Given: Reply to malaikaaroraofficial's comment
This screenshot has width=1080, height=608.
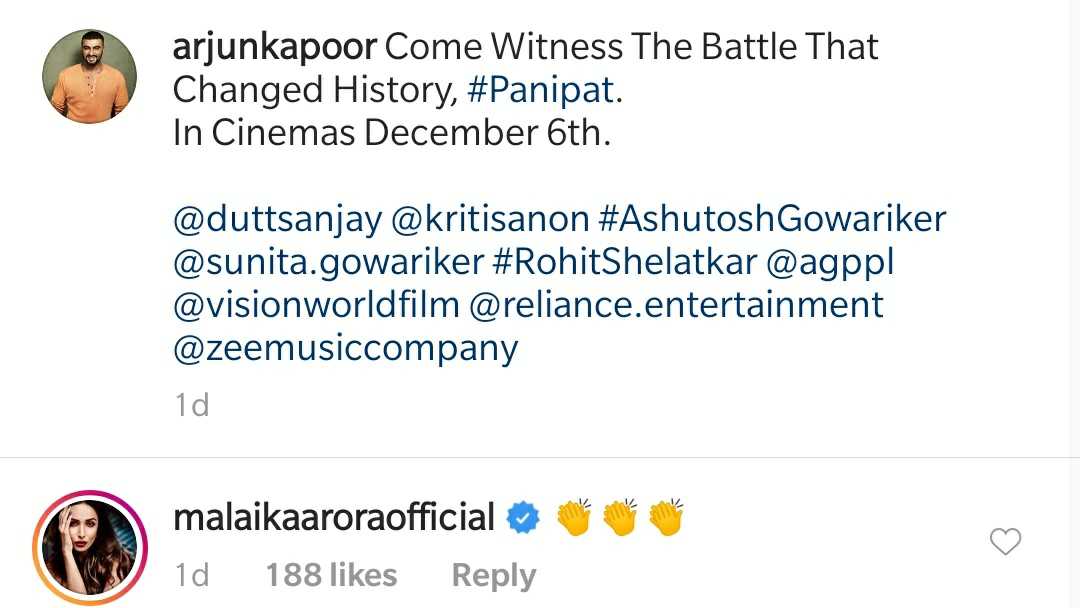Looking at the screenshot, I should pyautogui.click(x=493, y=575).
